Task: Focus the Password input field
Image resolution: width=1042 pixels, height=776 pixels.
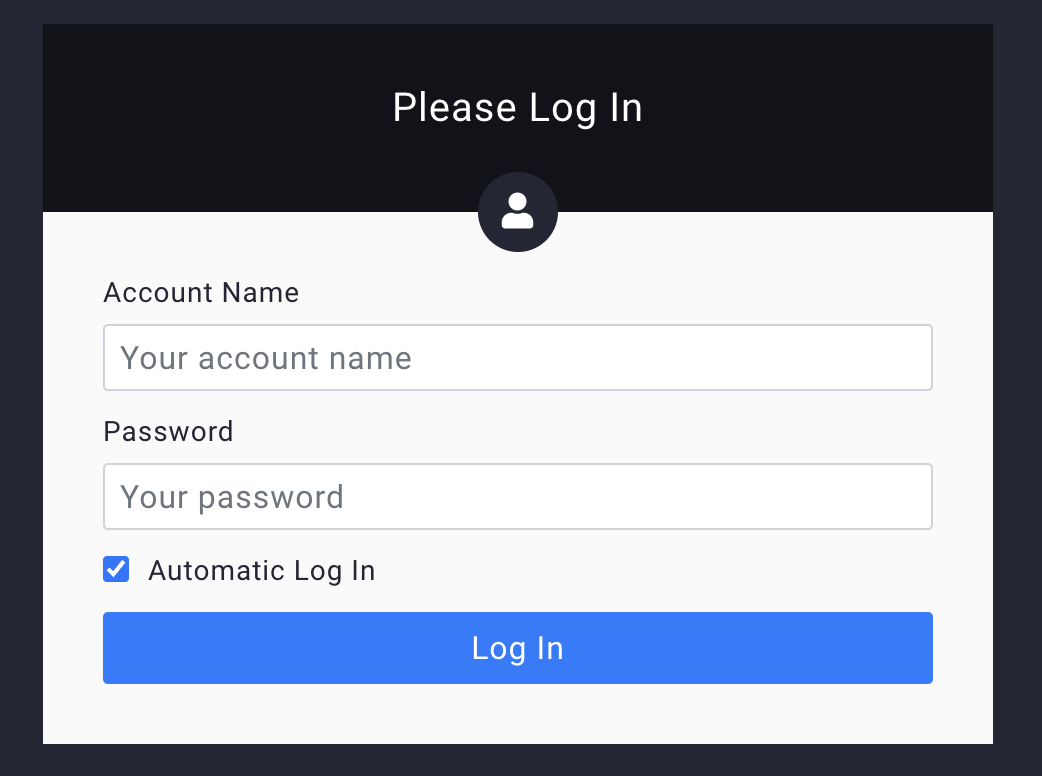Action: tap(518, 496)
